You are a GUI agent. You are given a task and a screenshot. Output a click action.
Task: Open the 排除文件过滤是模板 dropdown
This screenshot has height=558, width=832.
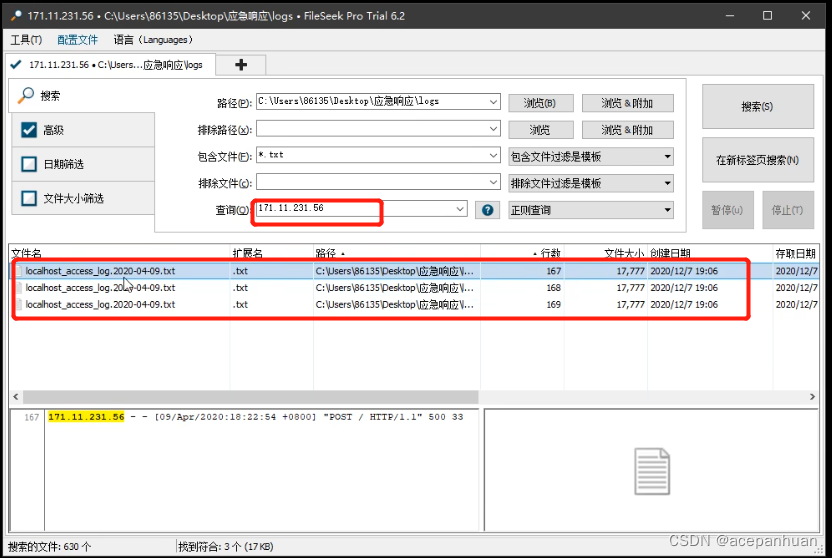coord(591,184)
